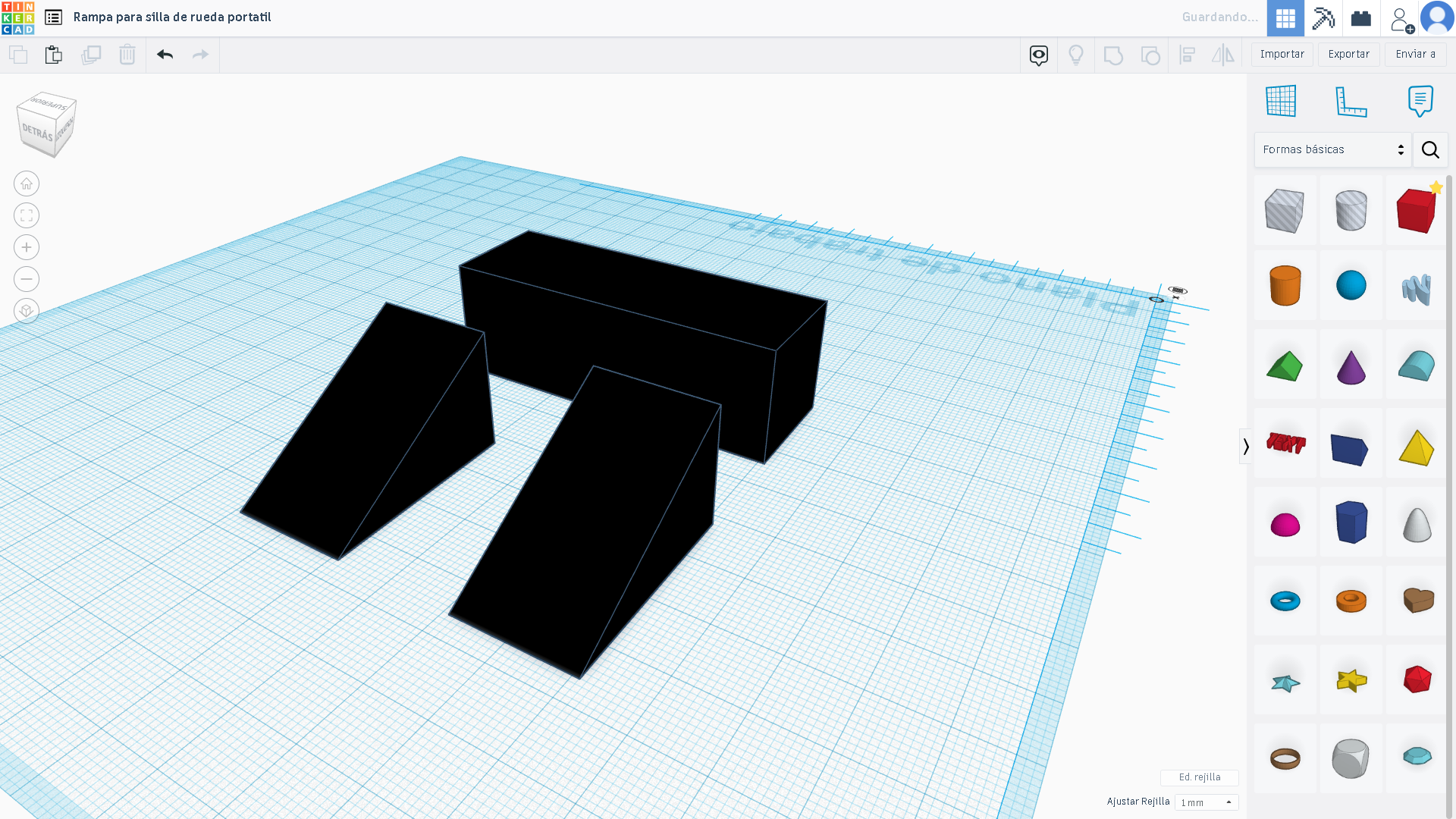
Task: Select the Workplane tool icon
Action: tap(1281, 101)
